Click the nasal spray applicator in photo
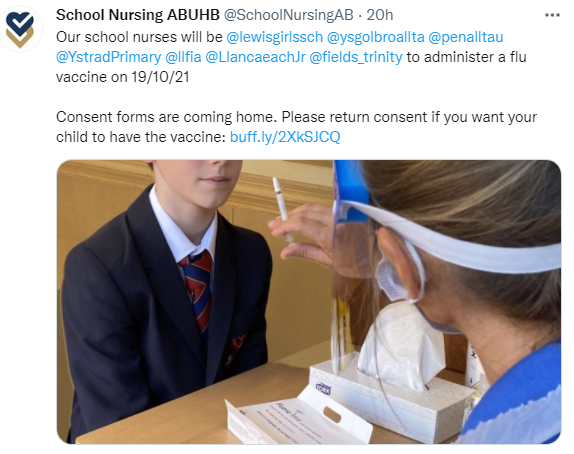 pos(283,209)
